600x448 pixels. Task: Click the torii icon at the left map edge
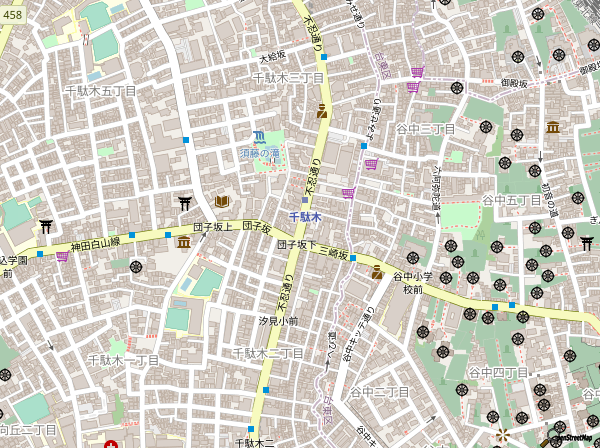[45, 225]
